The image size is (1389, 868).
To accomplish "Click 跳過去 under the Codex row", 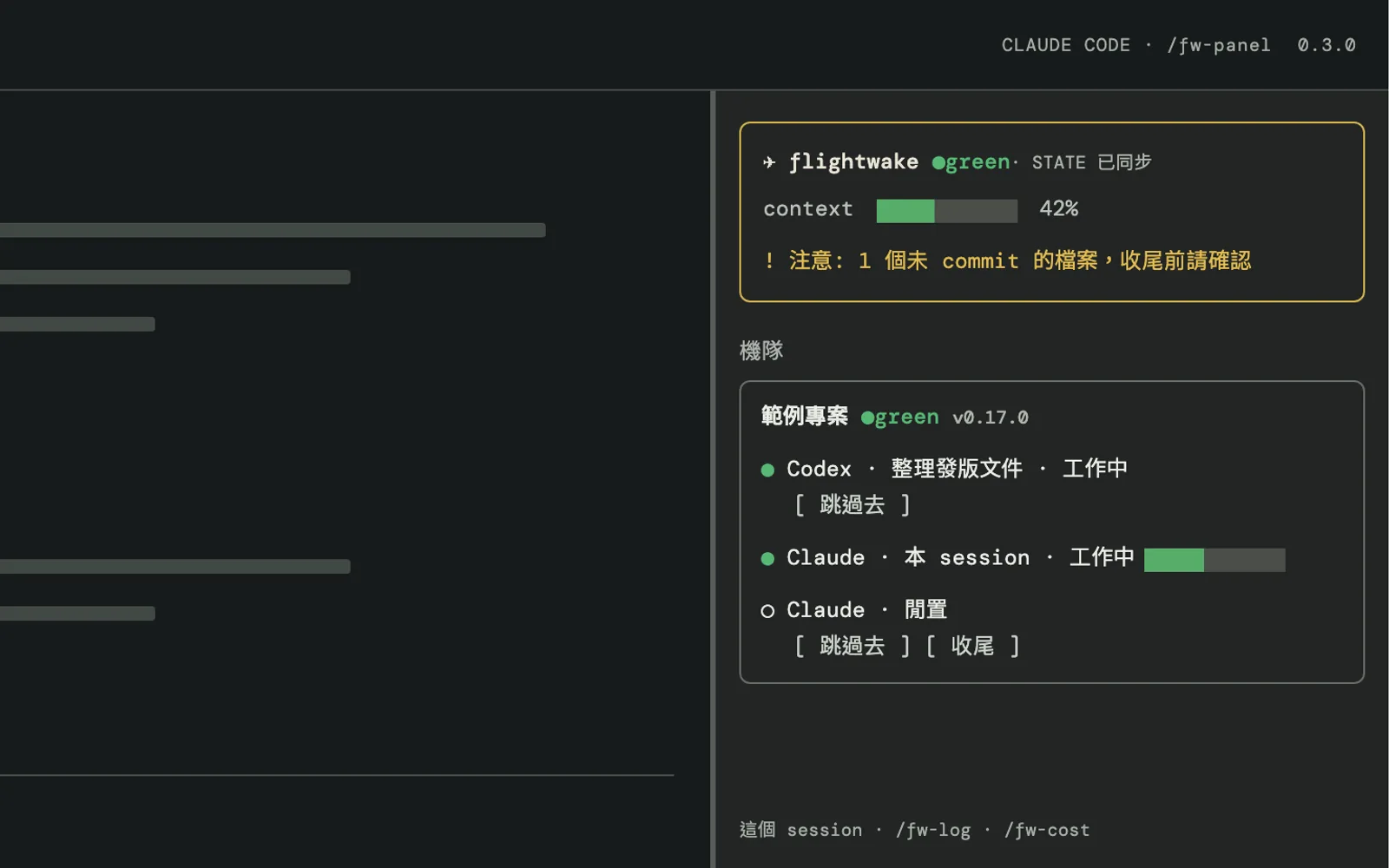I will pos(852,505).
